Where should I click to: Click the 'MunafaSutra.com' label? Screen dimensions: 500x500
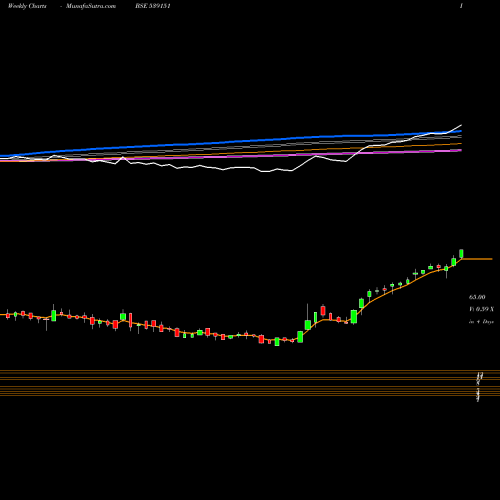click(91, 6)
